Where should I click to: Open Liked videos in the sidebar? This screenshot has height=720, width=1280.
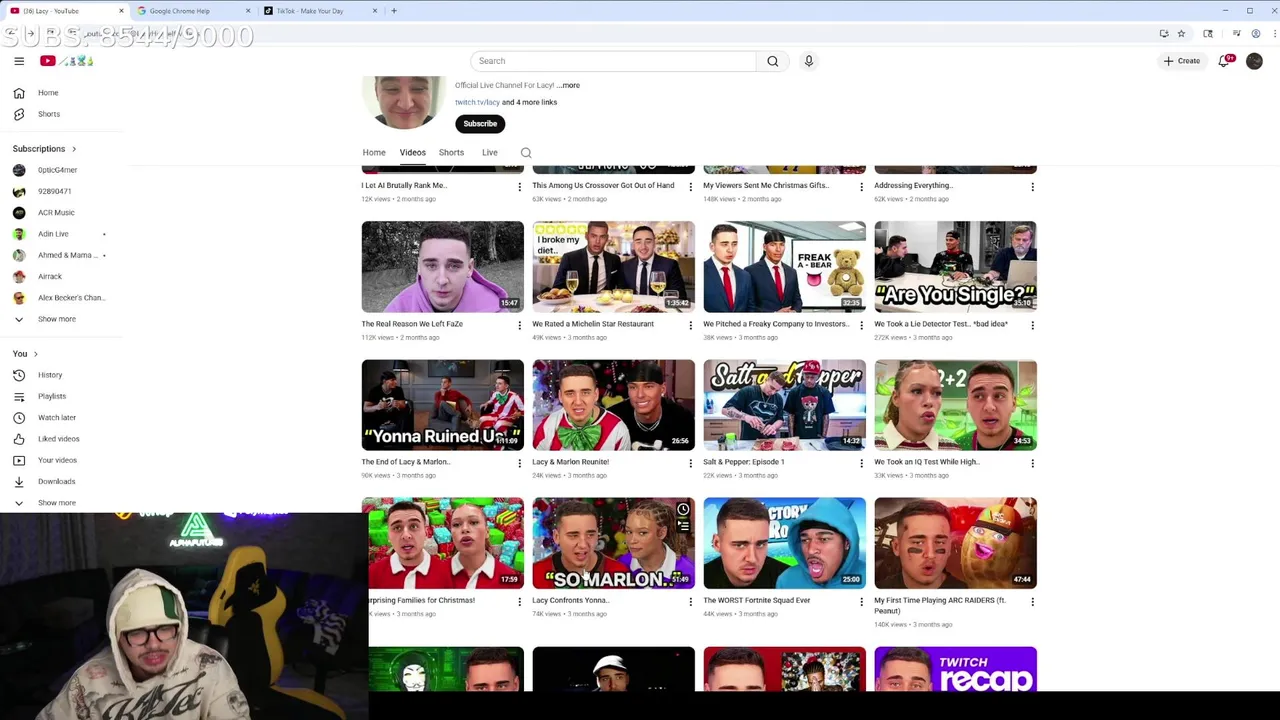(58, 439)
